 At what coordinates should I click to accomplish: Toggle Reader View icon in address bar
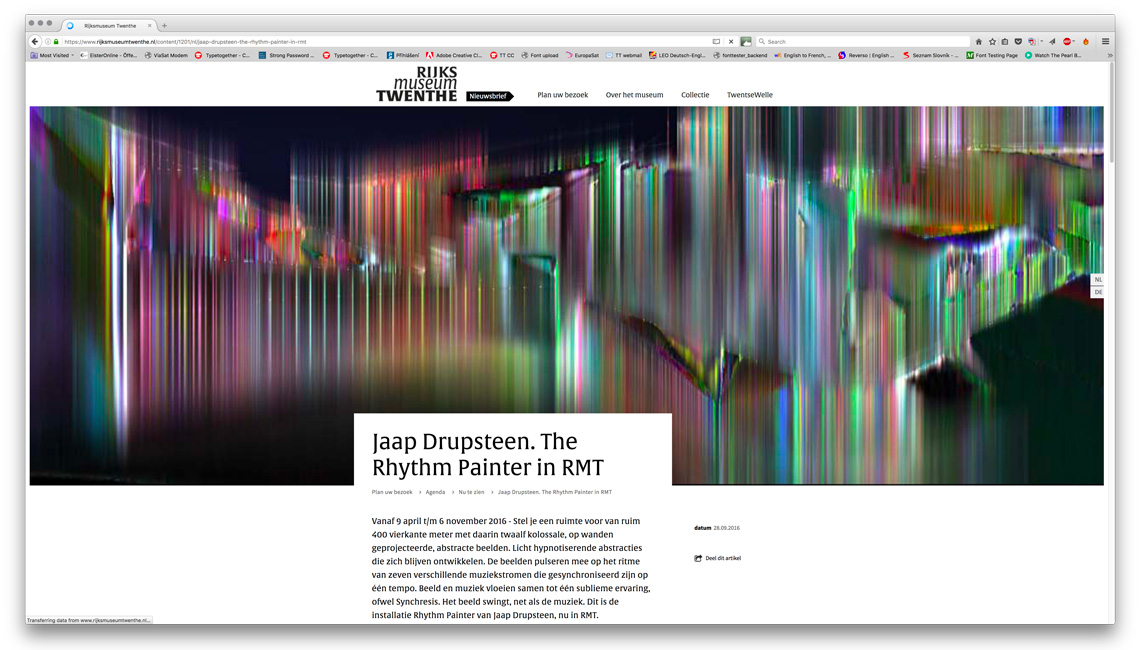716,41
